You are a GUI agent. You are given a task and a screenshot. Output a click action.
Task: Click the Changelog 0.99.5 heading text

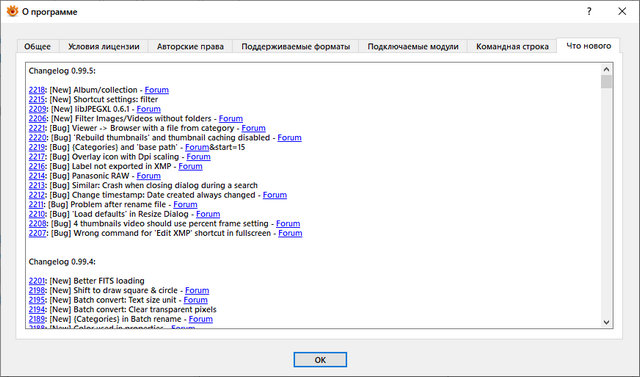[x=62, y=71]
